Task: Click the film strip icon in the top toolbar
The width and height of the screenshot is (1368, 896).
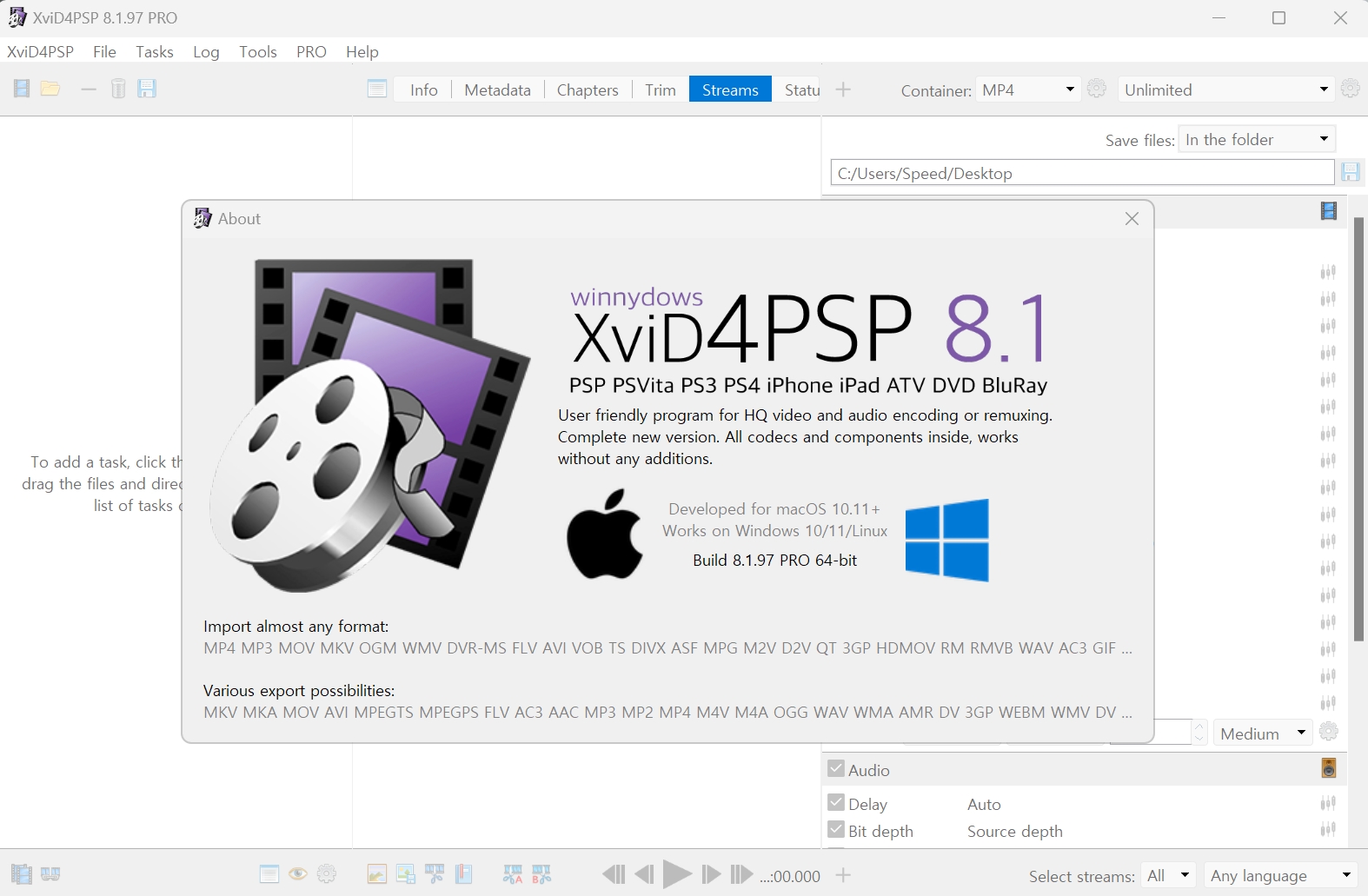Action: pyautogui.click(x=22, y=89)
